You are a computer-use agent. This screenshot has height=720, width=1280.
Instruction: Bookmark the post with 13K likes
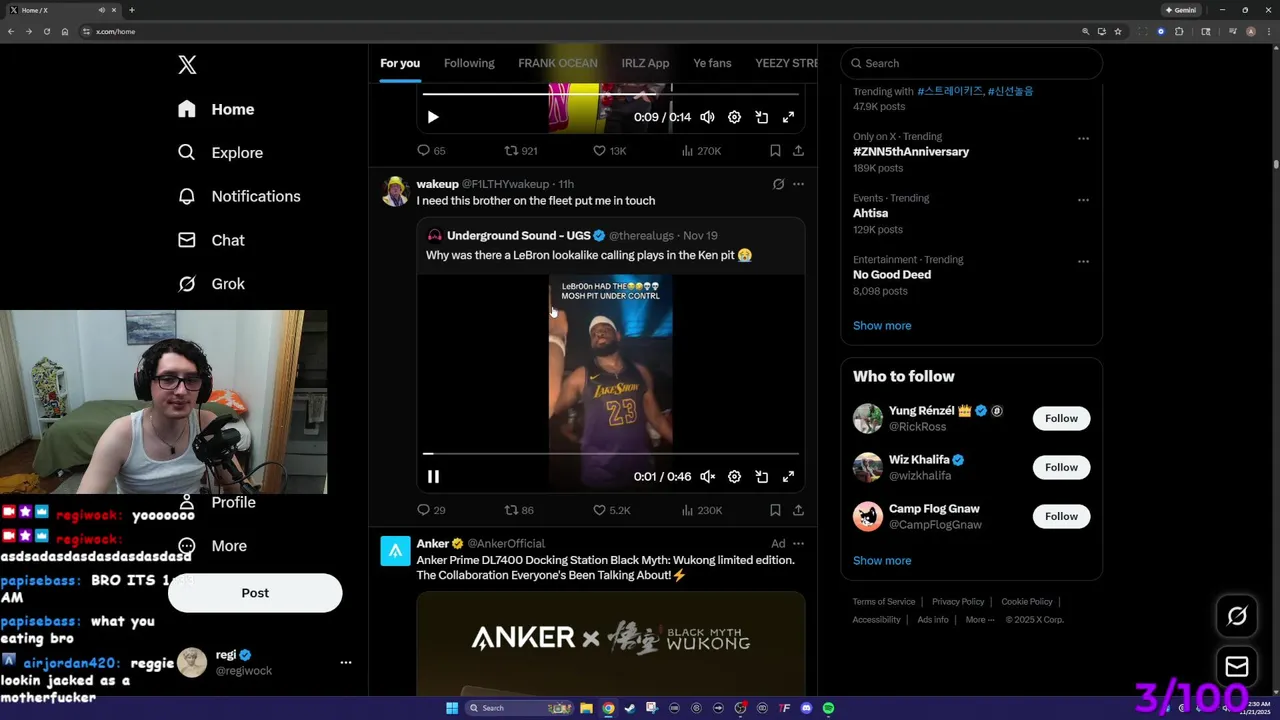tap(775, 151)
